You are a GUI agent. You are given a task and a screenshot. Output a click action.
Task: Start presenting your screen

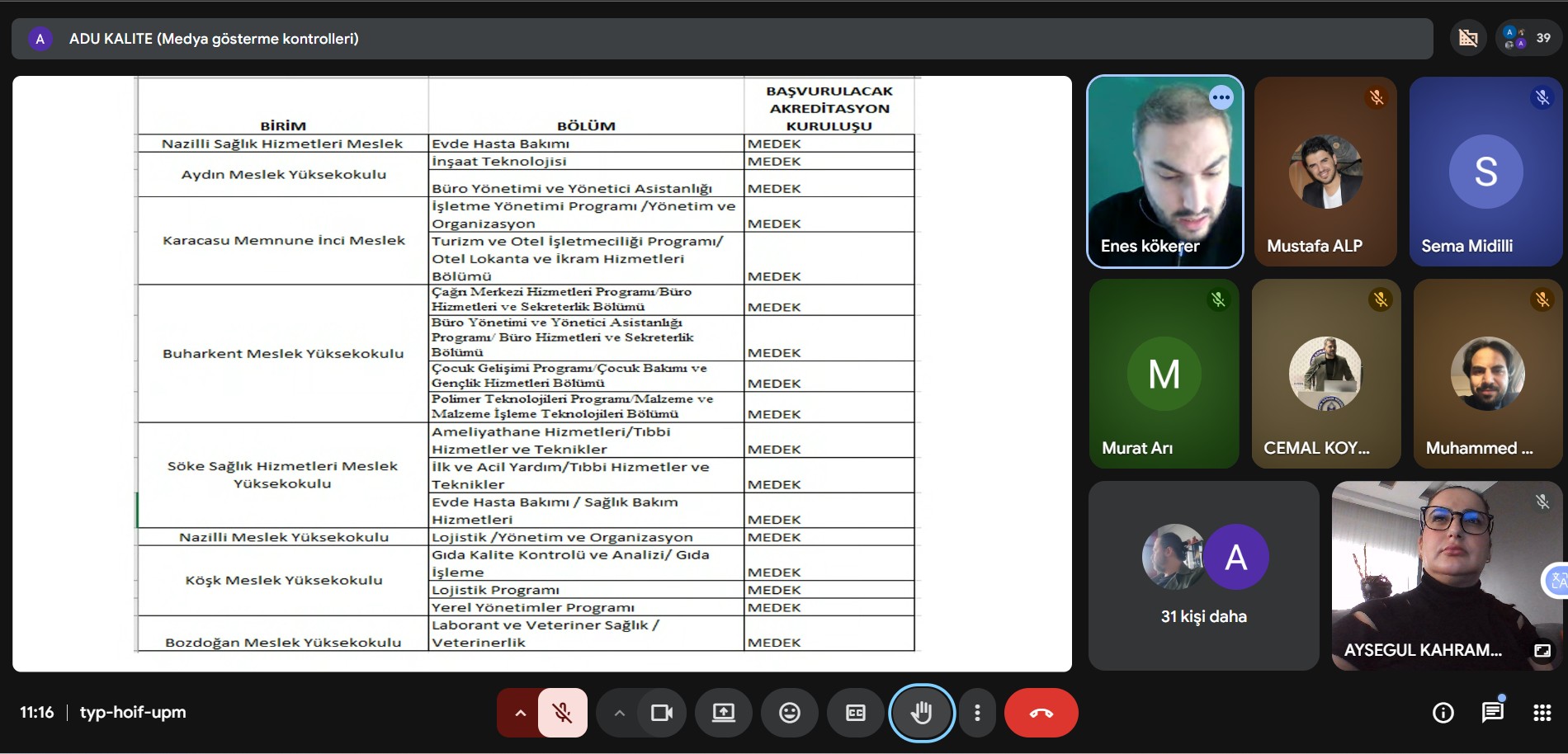(724, 713)
